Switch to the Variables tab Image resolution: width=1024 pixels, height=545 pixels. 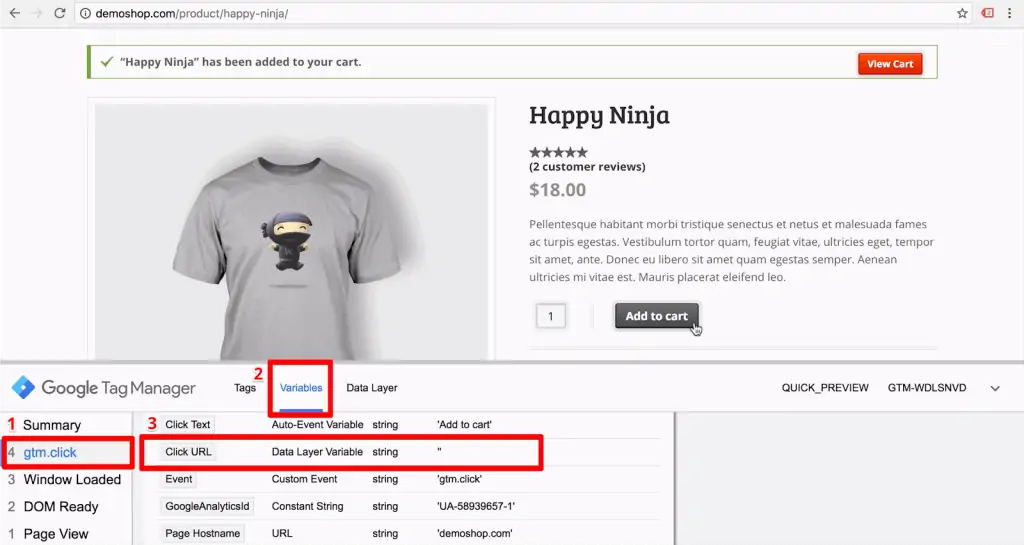(x=301, y=388)
